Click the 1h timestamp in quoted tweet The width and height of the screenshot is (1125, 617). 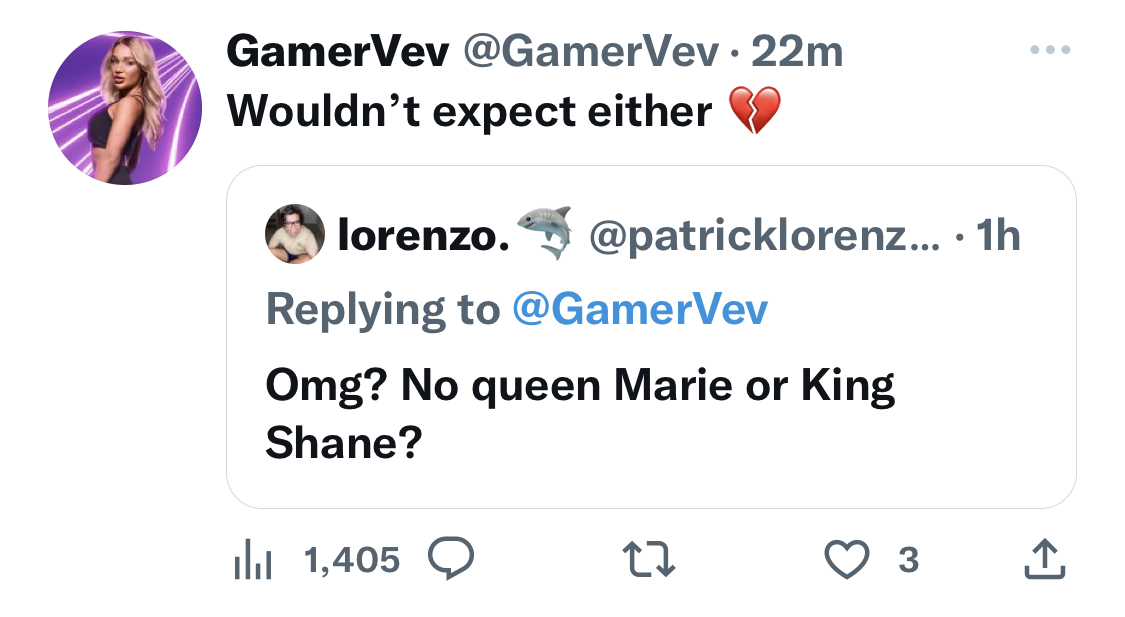click(998, 235)
